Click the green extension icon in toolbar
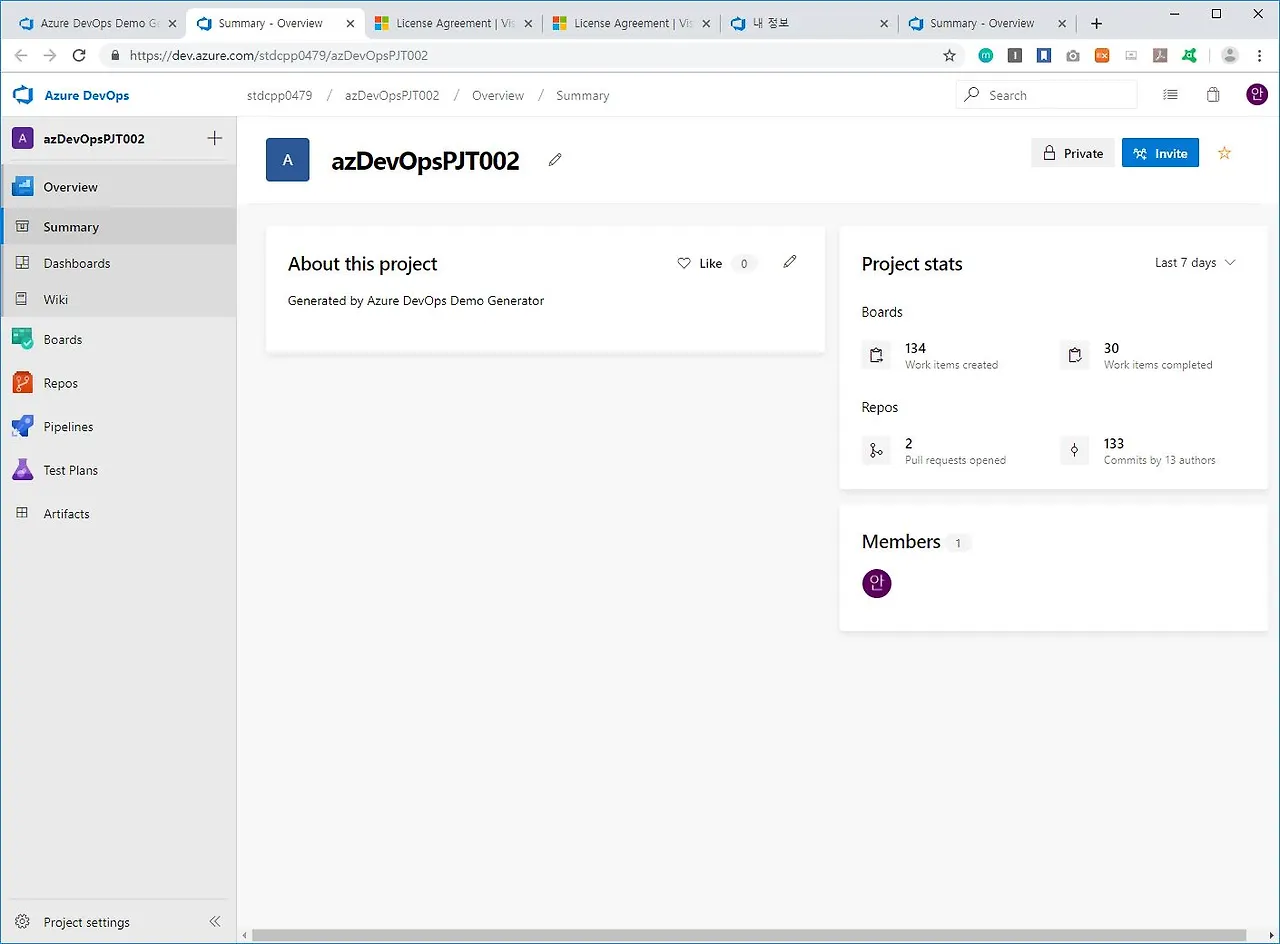This screenshot has height=944, width=1280. coord(1189,56)
